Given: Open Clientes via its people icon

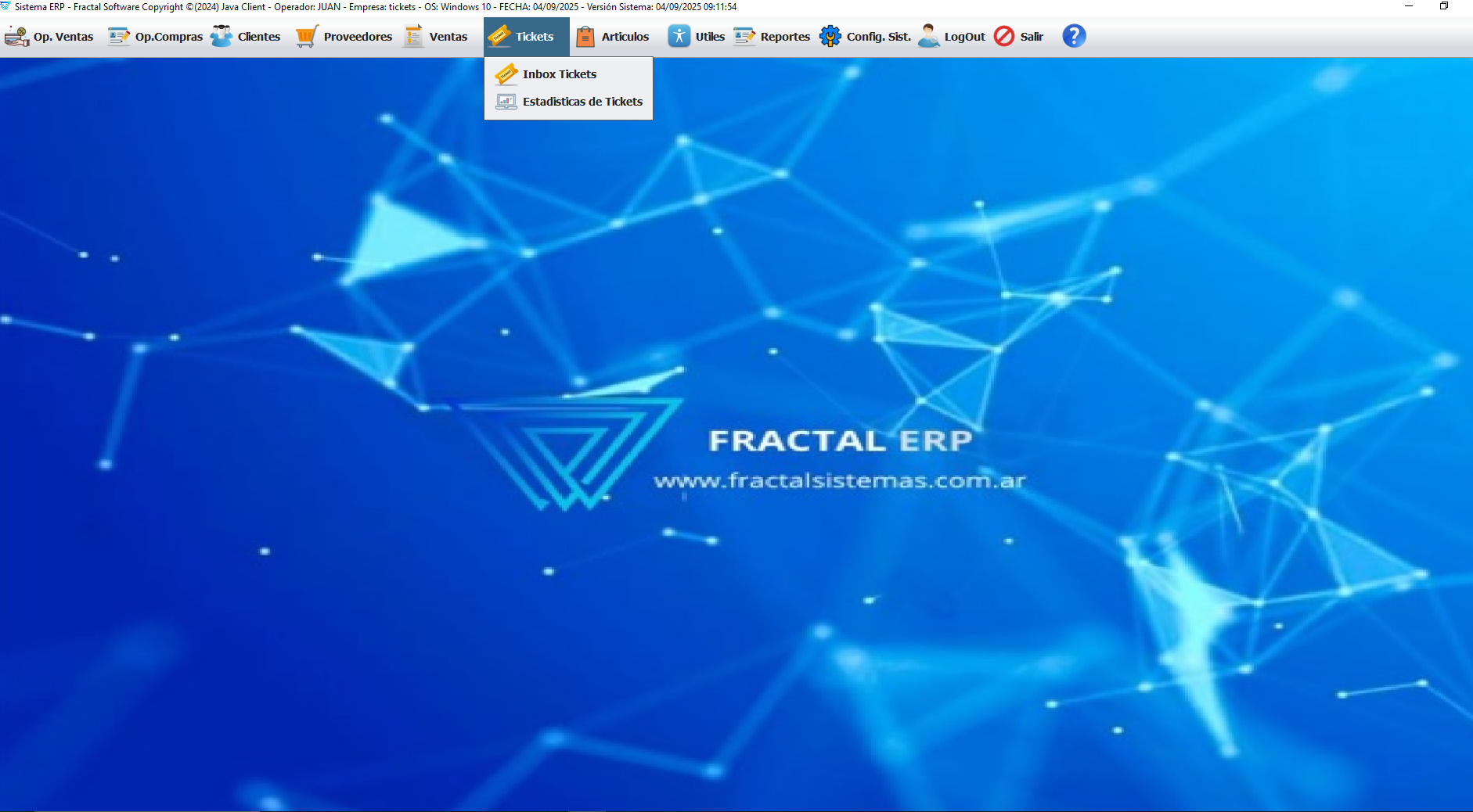Looking at the screenshot, I should coord(221,36).
